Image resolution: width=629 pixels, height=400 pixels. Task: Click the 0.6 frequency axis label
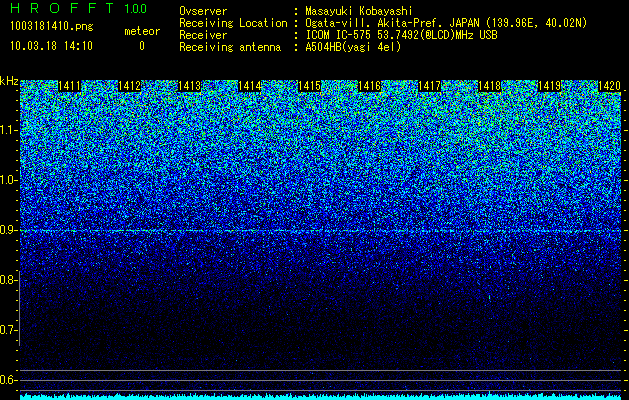8,380
